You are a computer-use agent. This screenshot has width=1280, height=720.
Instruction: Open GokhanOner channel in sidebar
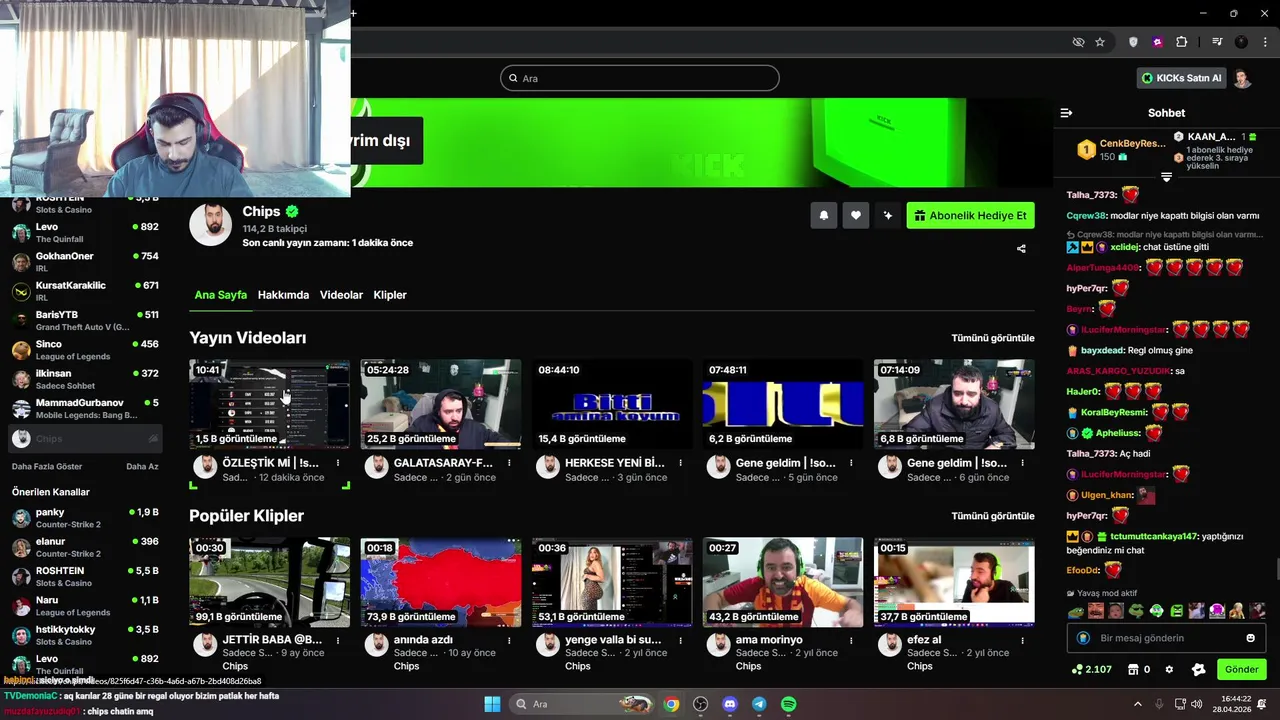(85, 262)
